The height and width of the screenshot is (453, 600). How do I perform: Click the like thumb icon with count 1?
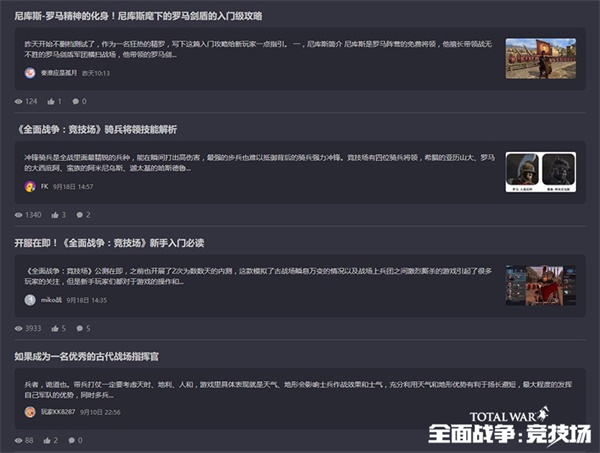click(51, 101)
